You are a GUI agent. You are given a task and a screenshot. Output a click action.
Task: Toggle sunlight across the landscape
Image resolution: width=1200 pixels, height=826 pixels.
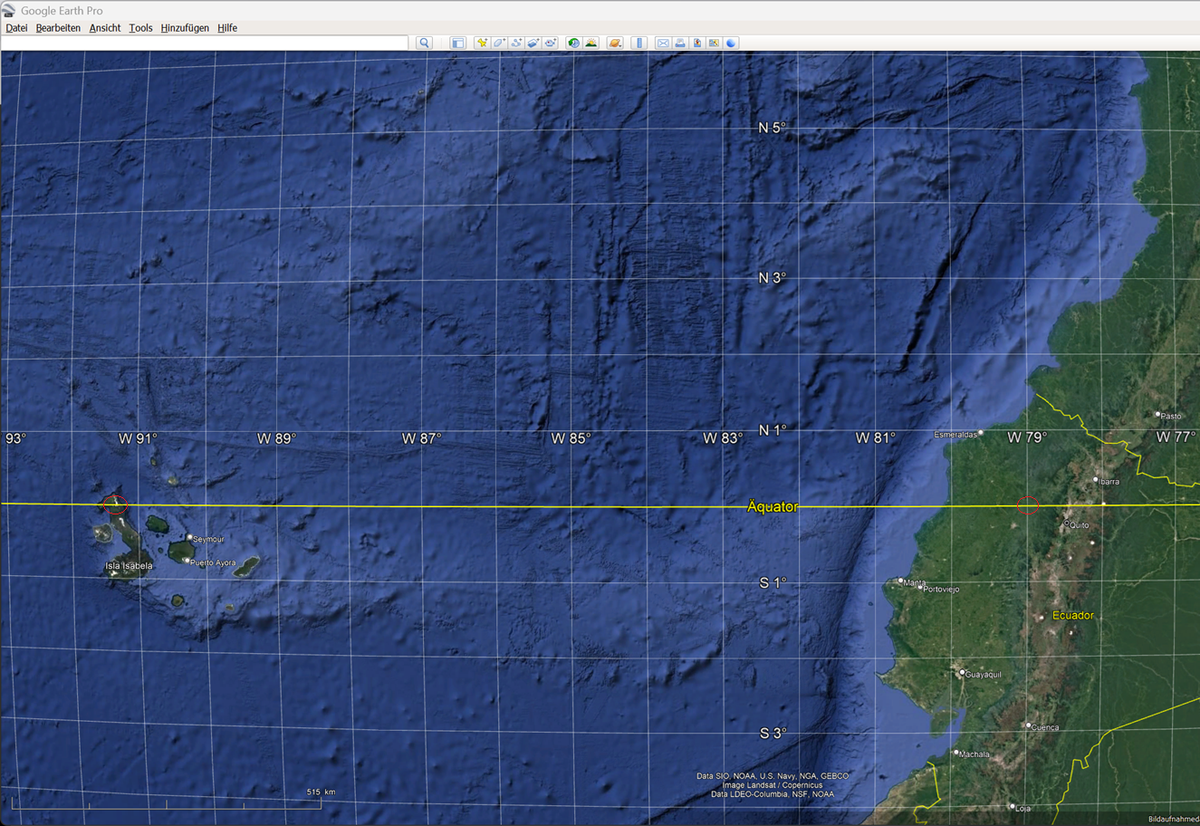[x=591, y=43]
